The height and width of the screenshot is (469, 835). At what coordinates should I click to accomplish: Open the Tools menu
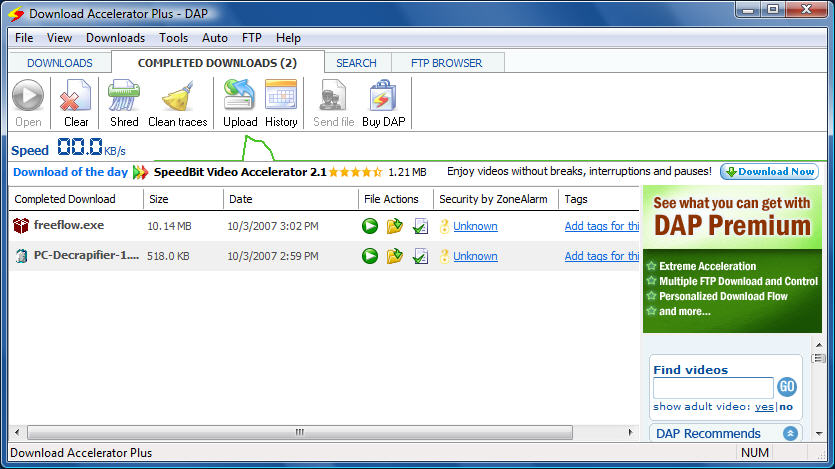[x=174, y=38]
